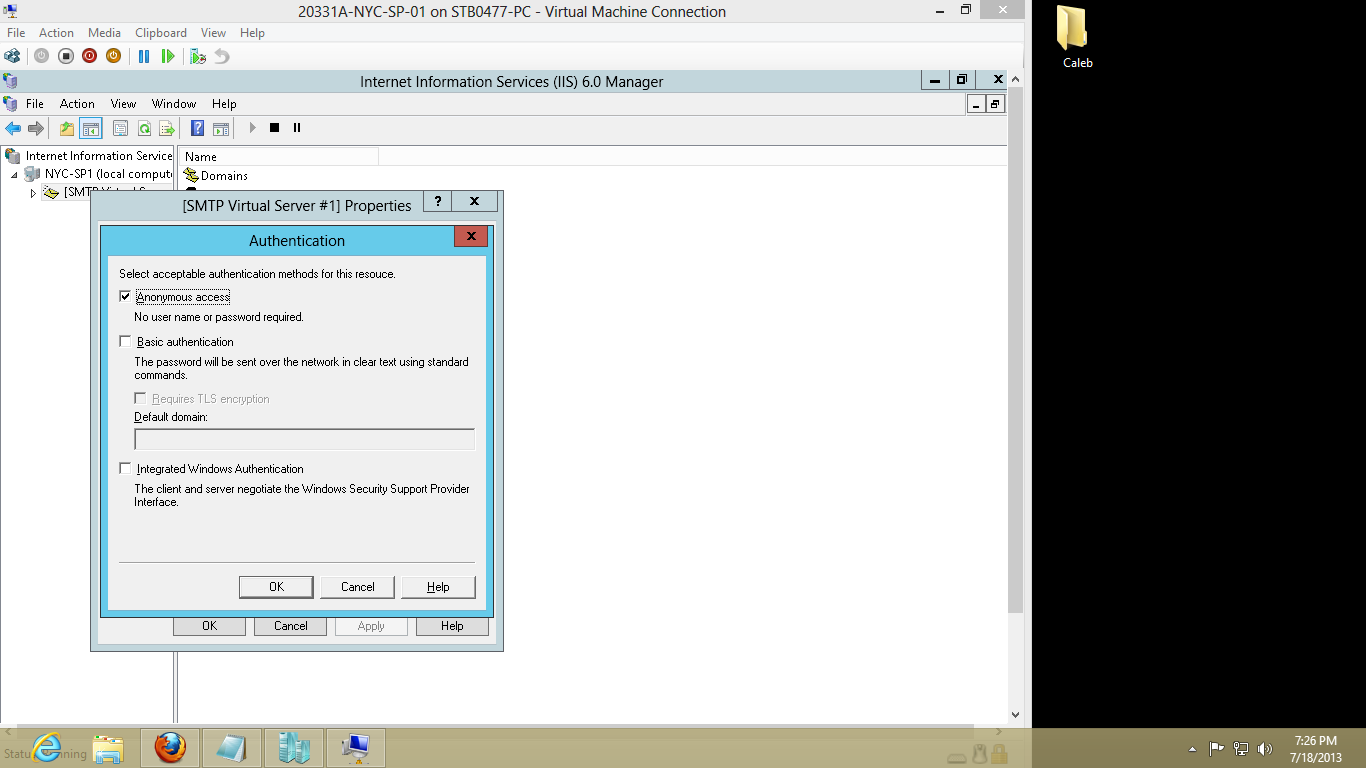Click Help in the Authentication dialog
Image resolution: width=1366 pixels, height=768 pixels.
coord(438,587)
